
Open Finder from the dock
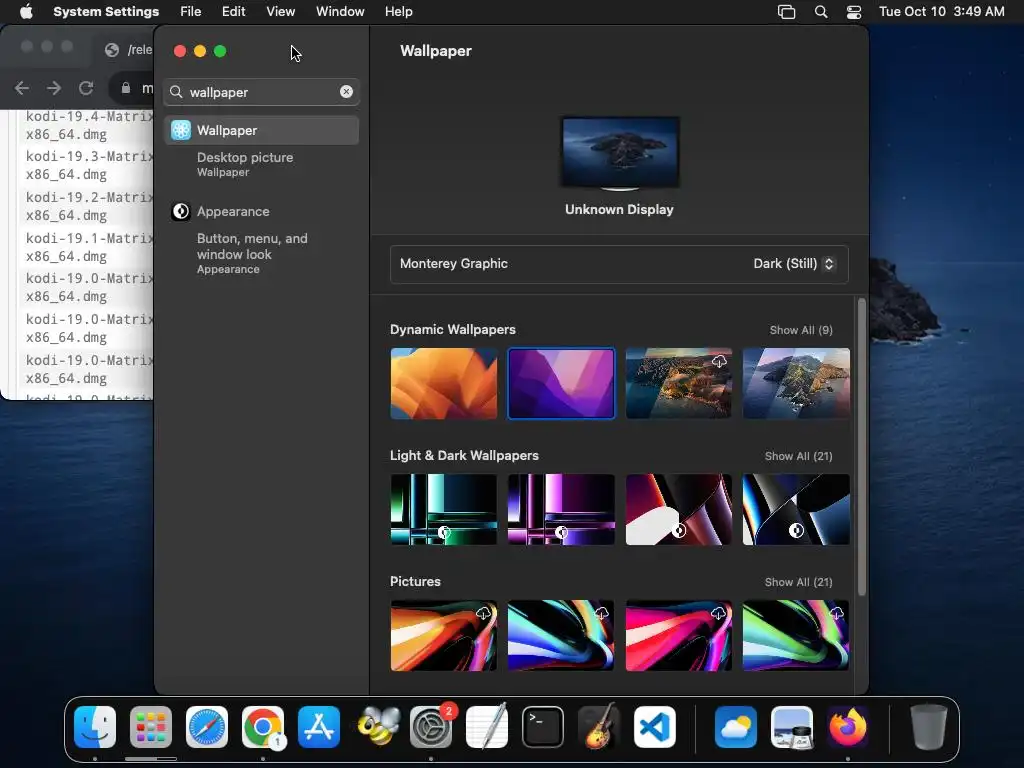tap(95, 727)
